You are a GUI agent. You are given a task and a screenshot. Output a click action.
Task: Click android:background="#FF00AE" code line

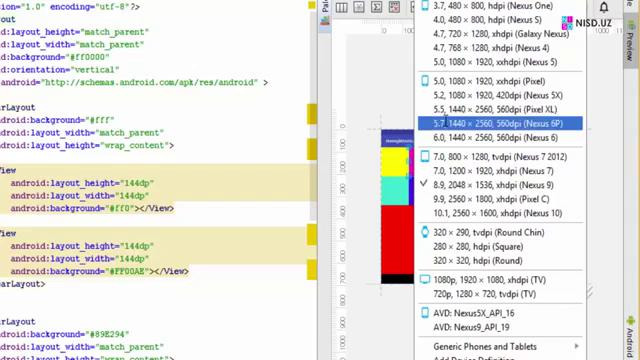100,271
